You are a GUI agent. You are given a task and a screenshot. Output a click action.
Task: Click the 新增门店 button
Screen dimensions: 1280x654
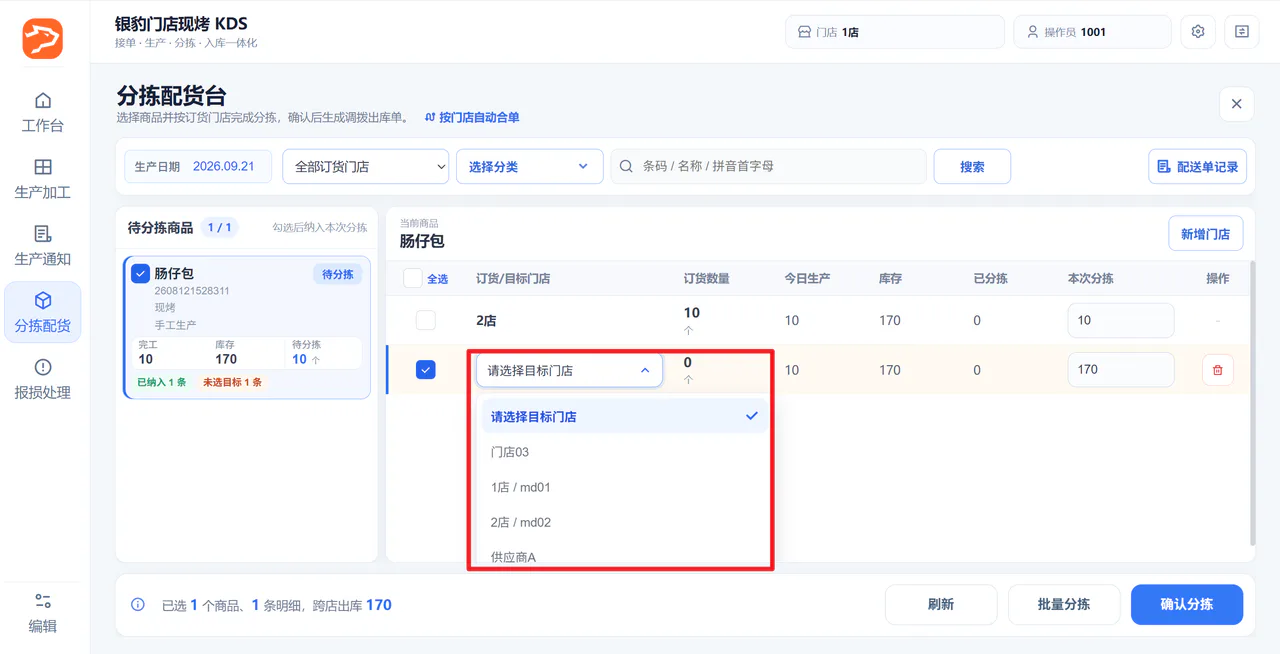[1205, 234]
